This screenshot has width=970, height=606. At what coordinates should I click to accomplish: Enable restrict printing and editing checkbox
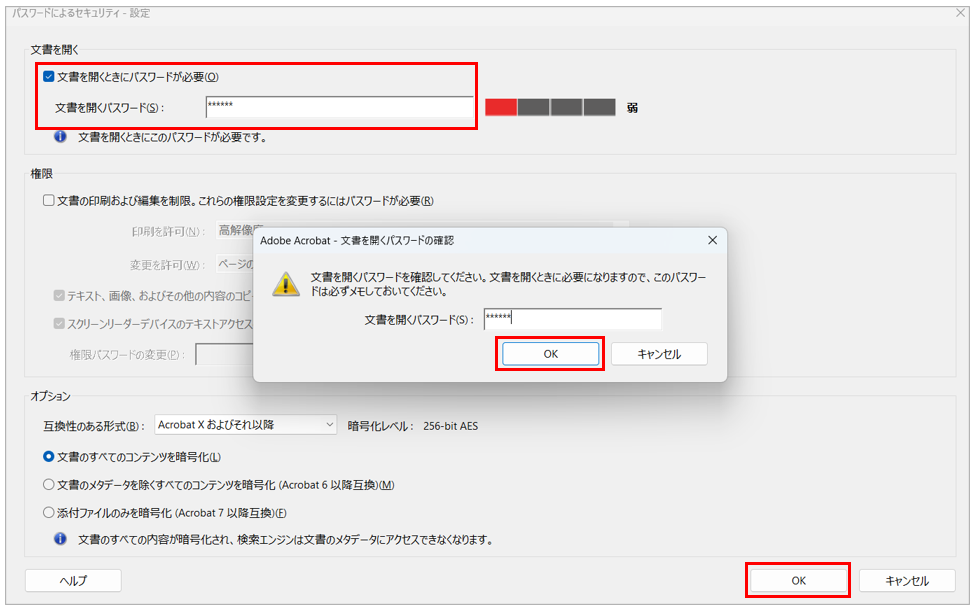tap(49, 200)
